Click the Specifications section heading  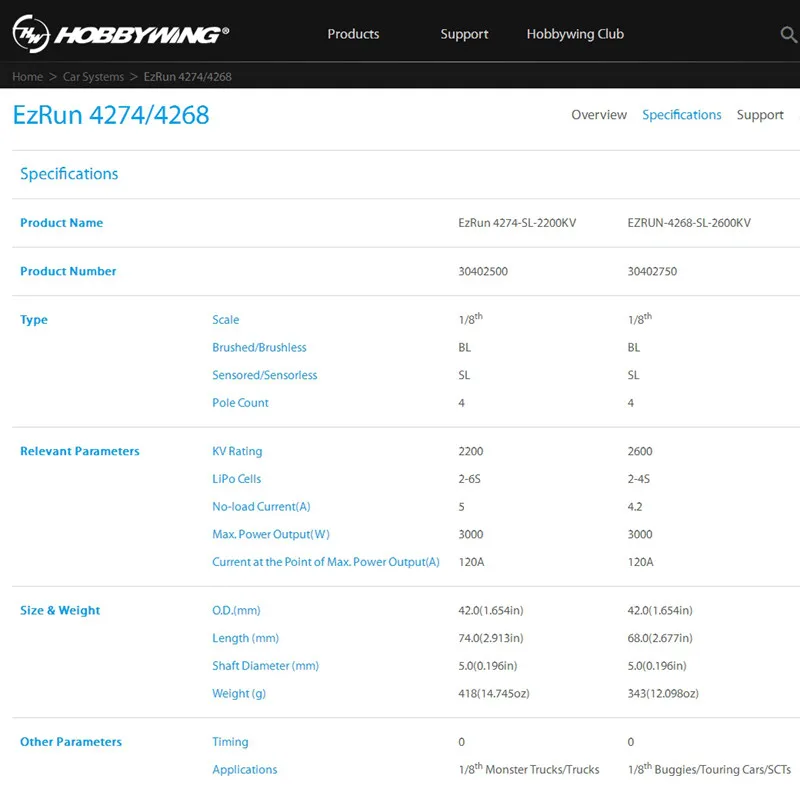(x=69, y=174)
